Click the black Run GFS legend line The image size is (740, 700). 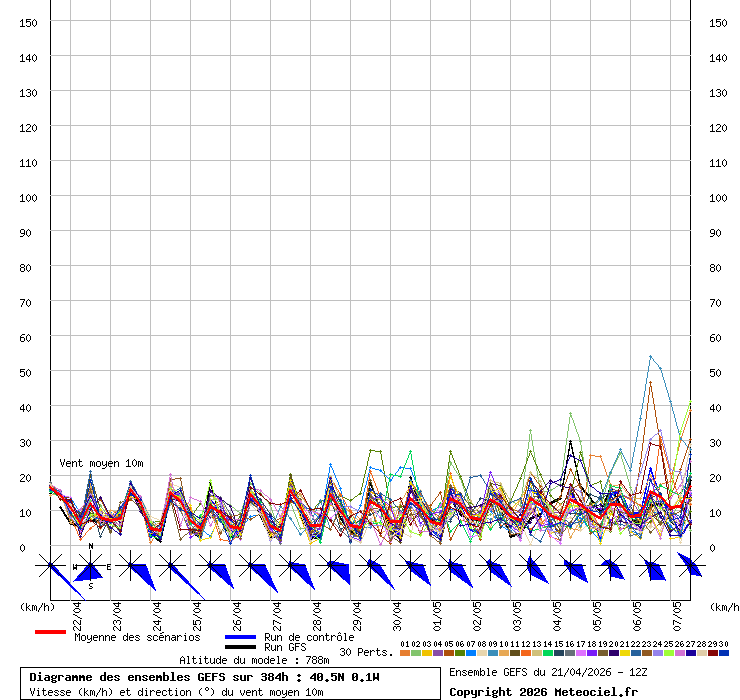(241, 648)
